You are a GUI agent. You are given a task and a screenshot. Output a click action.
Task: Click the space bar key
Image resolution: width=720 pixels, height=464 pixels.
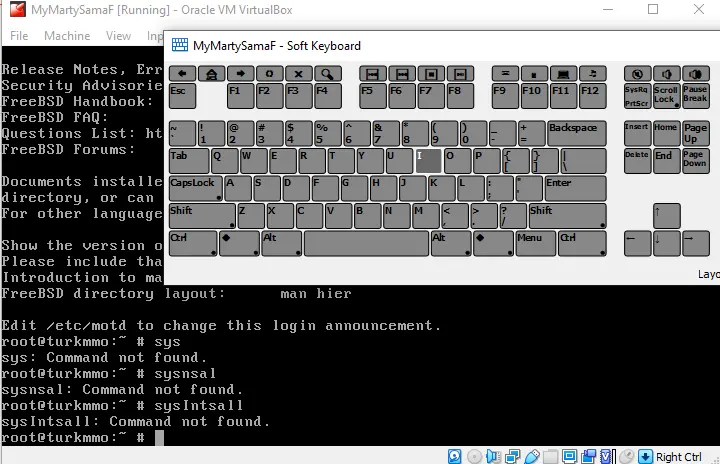point(366,243)
